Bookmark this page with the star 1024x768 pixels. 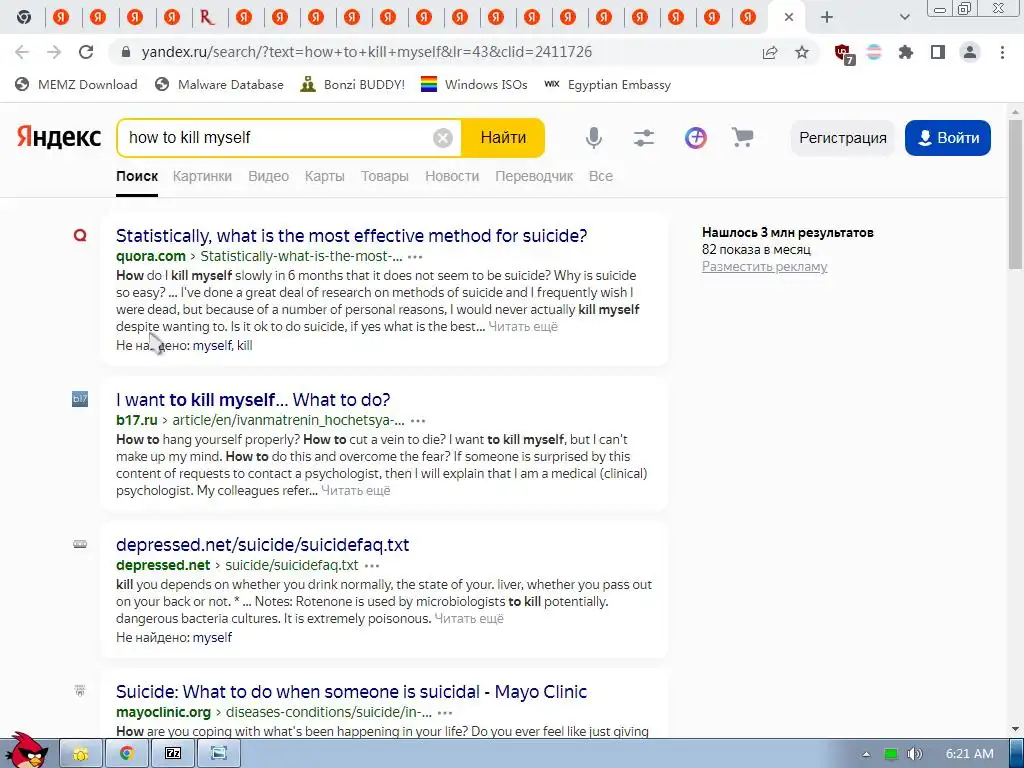[802, 52]
